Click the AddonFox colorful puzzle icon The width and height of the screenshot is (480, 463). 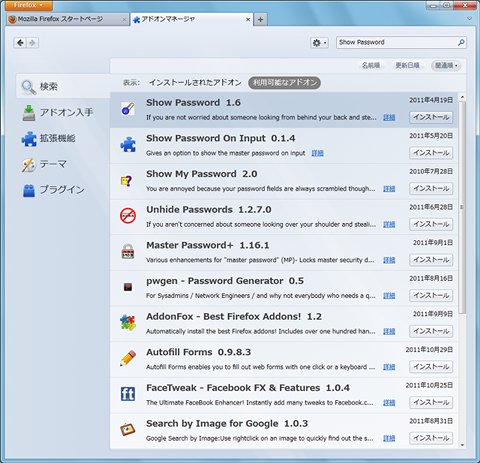128,323
